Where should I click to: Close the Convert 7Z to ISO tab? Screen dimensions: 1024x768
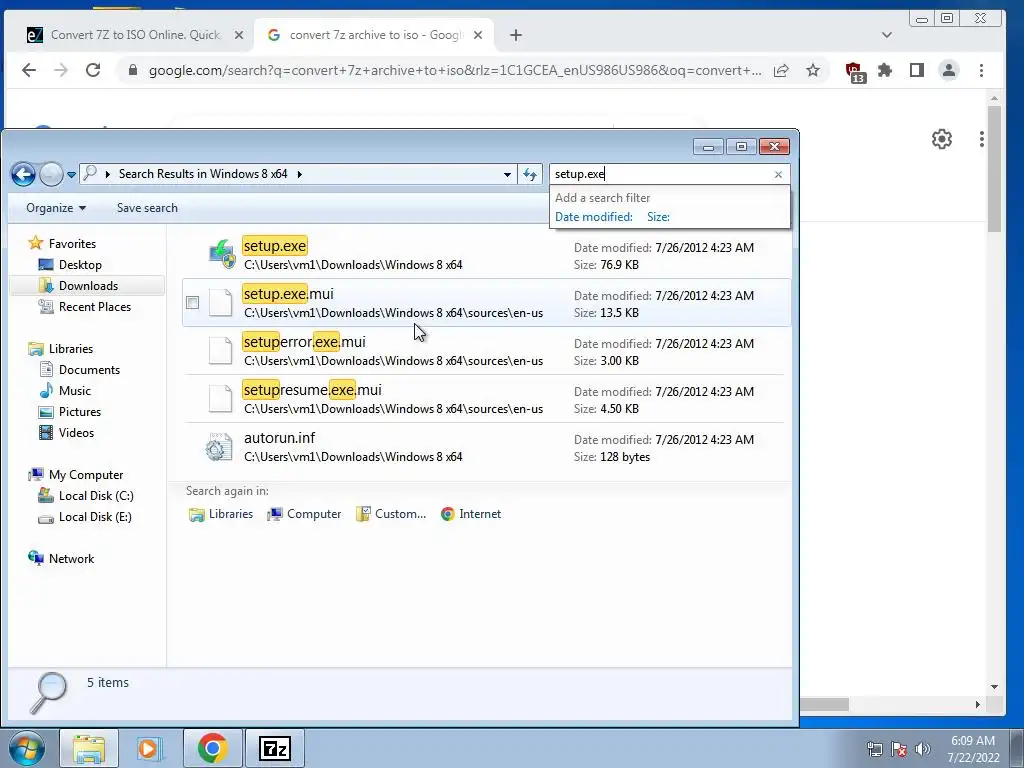[239, 35]
